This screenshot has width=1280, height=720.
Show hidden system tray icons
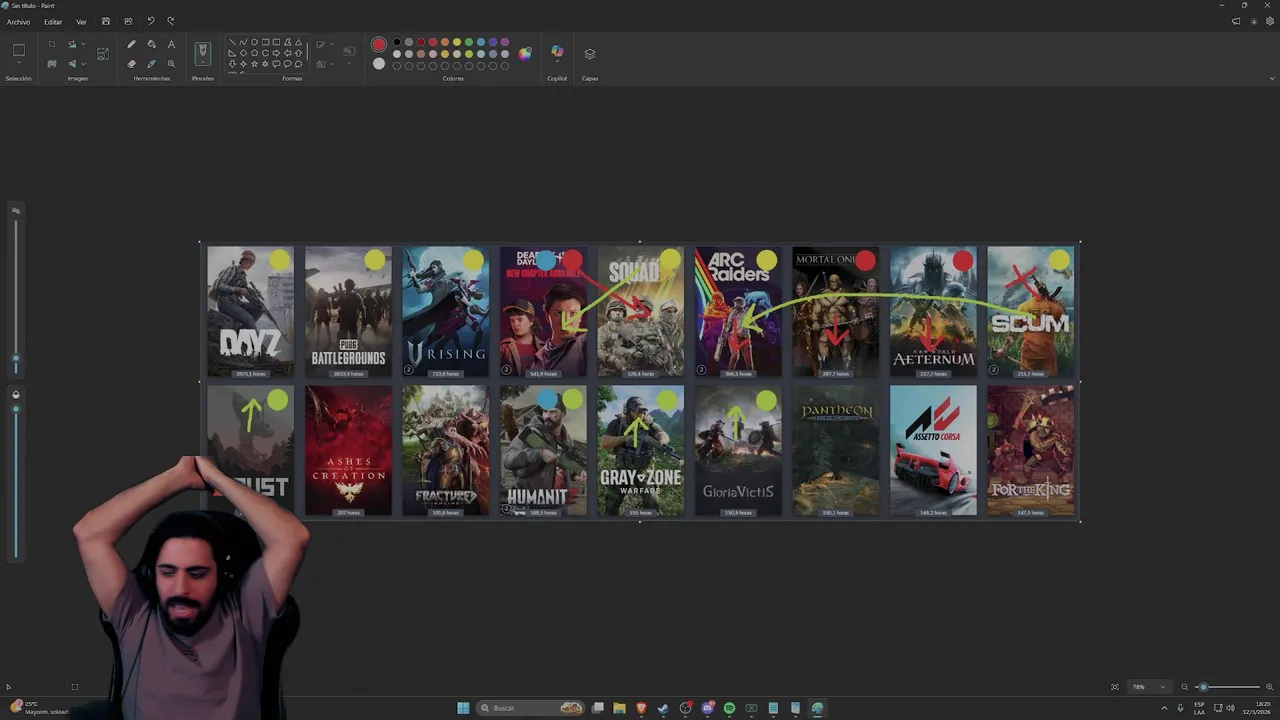pyautogui.click(x=1163, y=708)
